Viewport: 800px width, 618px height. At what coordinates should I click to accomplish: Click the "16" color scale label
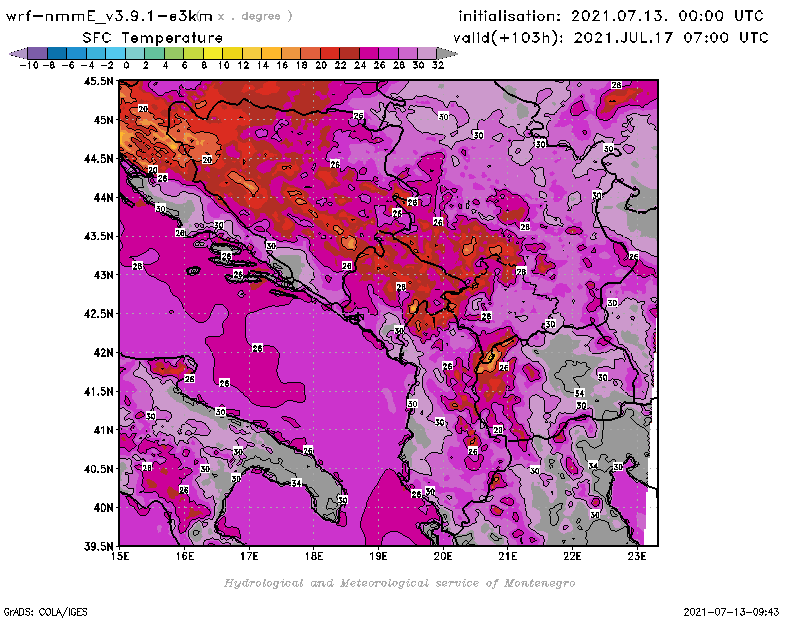tap(282, 65)
